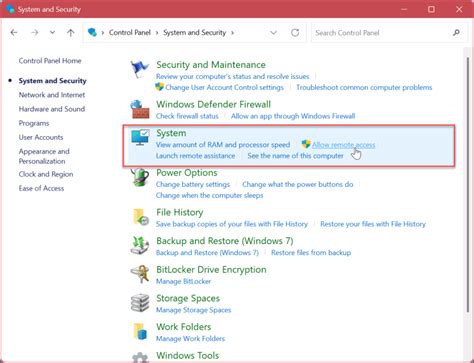
Task: Expand chevron after Control Panel in breadcrumb
Action: (x=157, y=33)
